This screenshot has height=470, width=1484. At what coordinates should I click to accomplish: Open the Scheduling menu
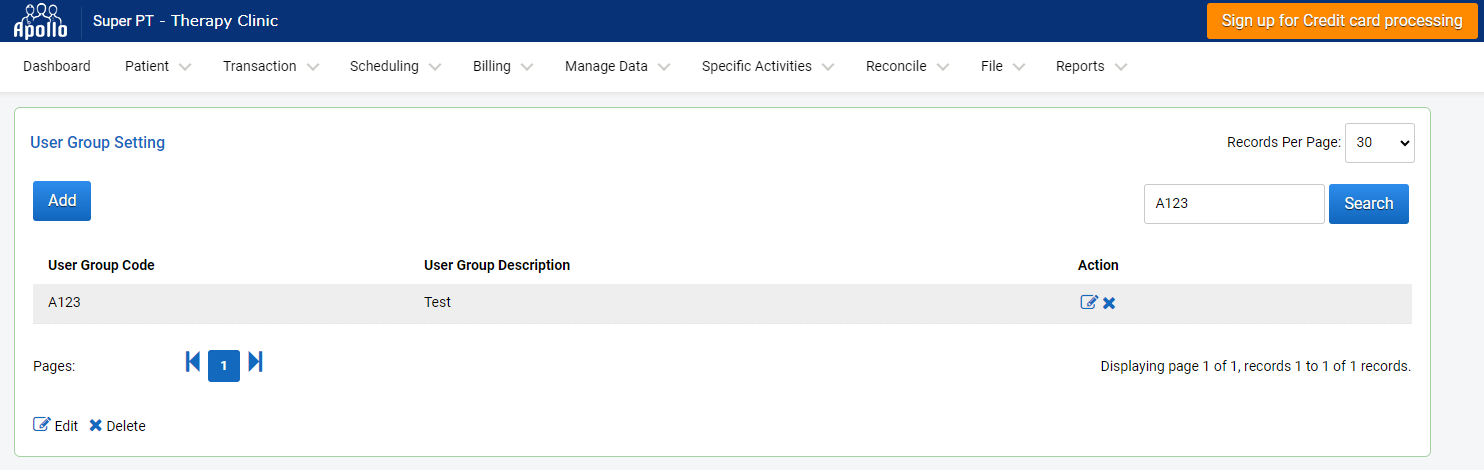click(395, 67)
